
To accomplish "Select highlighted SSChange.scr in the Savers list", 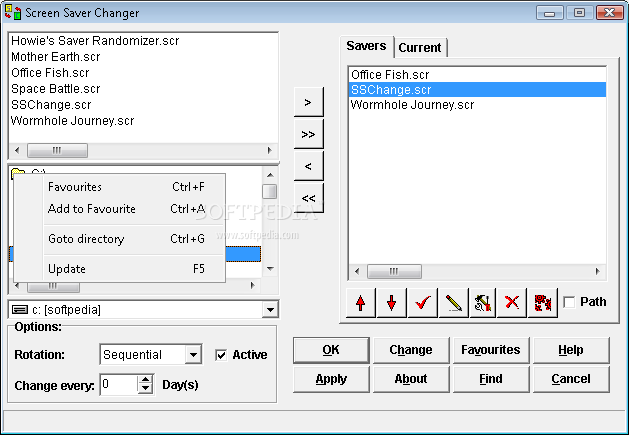I will pyautogui.click(x=477, y=89).
